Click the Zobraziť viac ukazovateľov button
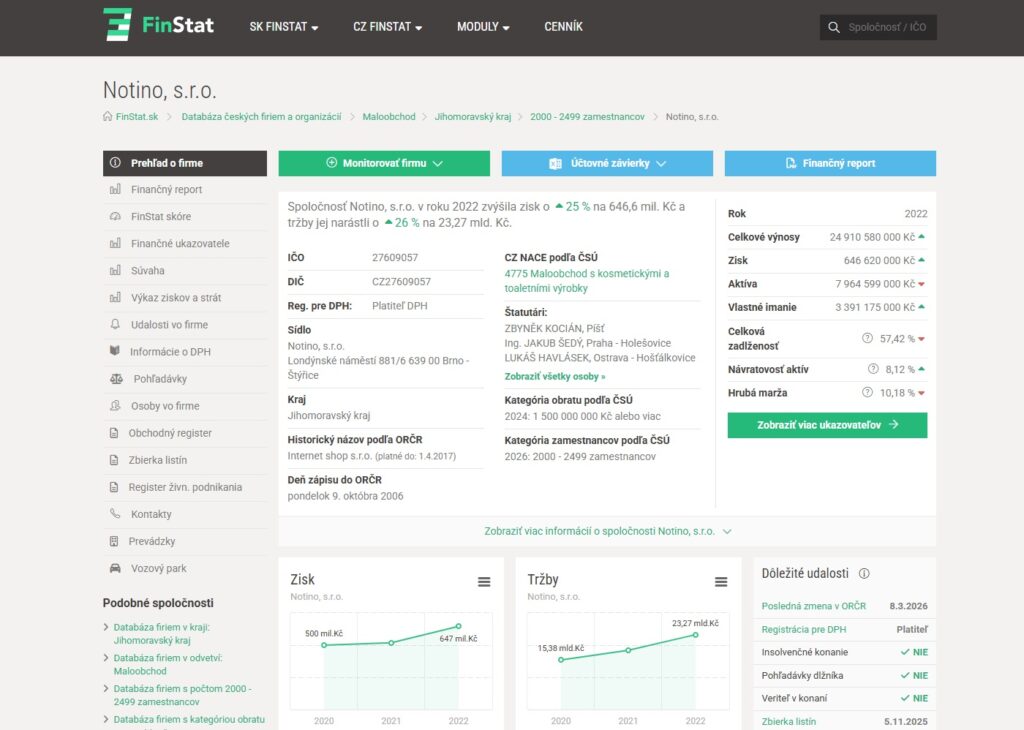 click(827, 425)
